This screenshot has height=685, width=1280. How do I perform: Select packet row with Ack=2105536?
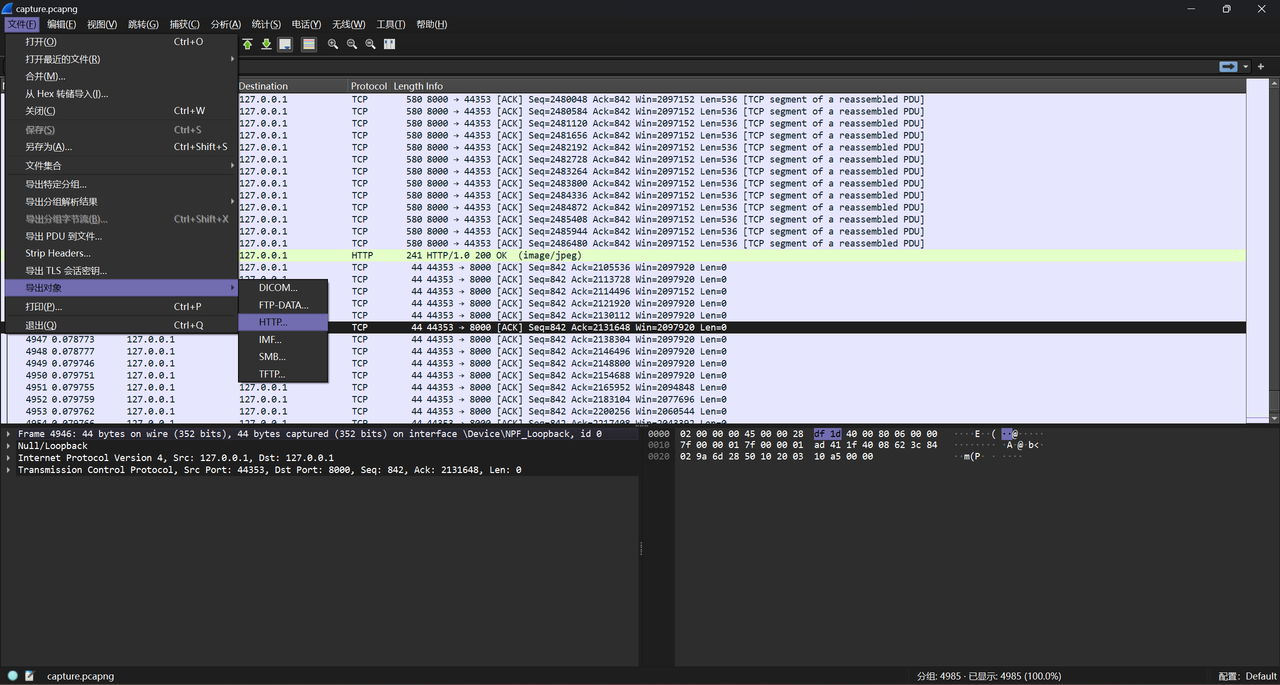pyautogui.click(x=741, y=267)
